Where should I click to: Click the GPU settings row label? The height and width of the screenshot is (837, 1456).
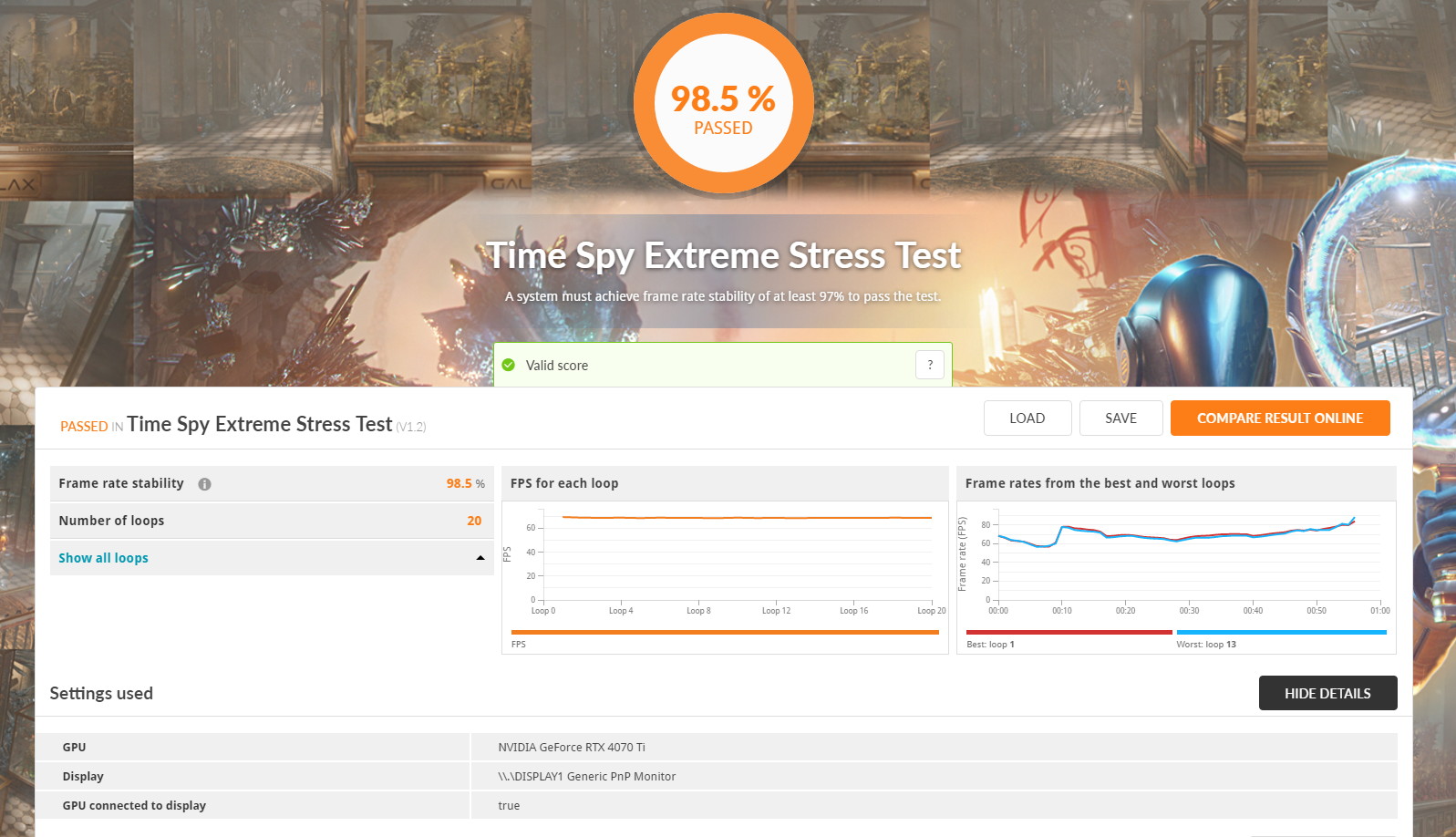coord(74,747)
